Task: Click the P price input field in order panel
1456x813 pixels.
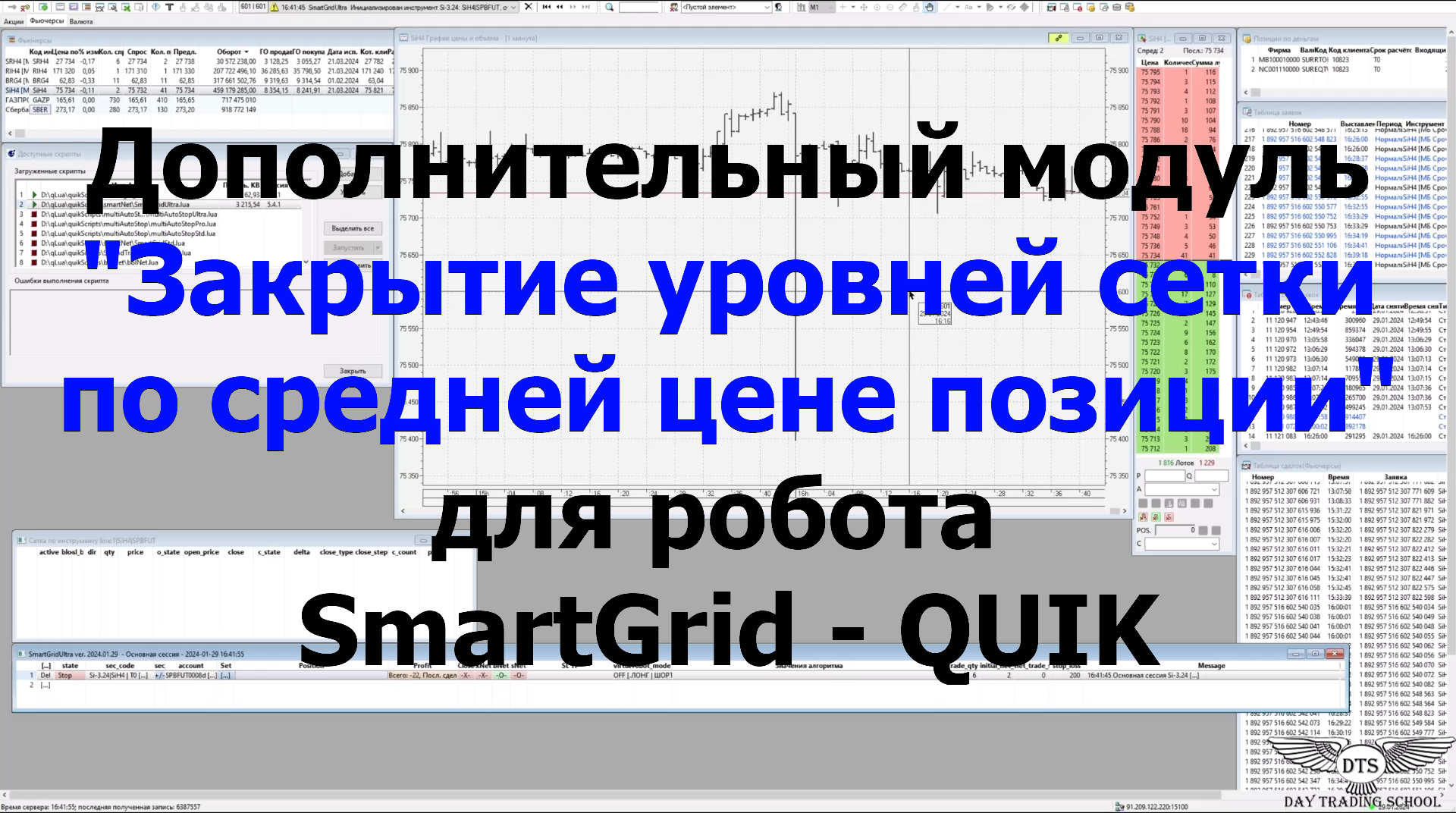Action: point(1165,476)
